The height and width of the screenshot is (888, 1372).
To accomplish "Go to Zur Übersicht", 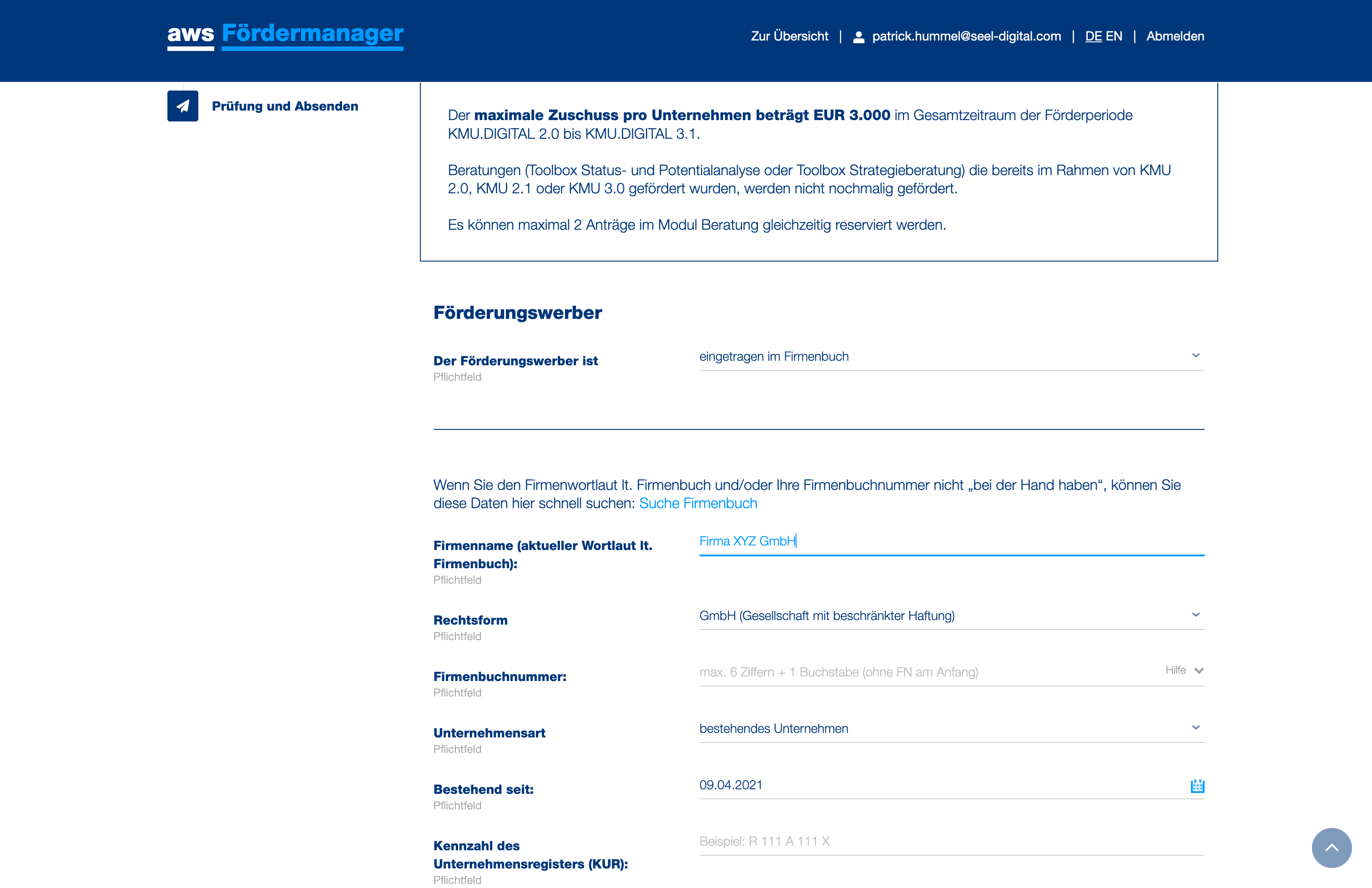I will coord(789,36).
